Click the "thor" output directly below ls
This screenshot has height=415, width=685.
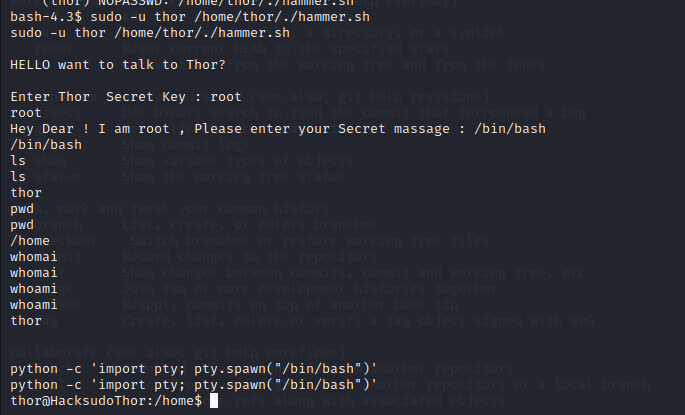click(x=26, y=193)
